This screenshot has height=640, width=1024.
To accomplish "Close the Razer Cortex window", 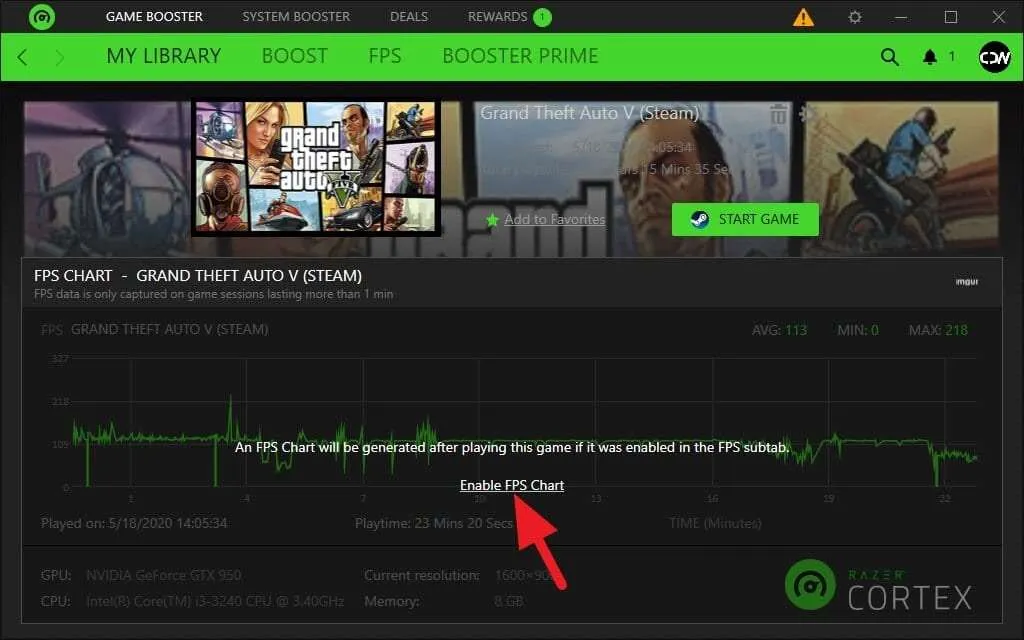I will point(999,17).
